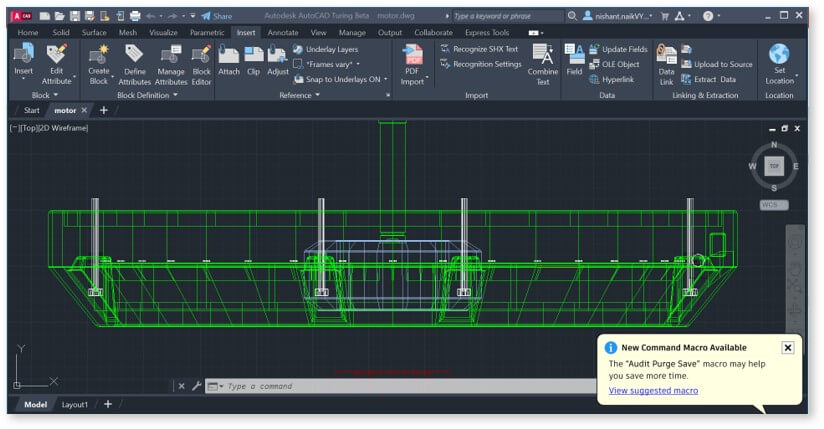Screen dimensions: 824x429
Task: Select the Clip tool in Reference panel
Action: [253, 54]
